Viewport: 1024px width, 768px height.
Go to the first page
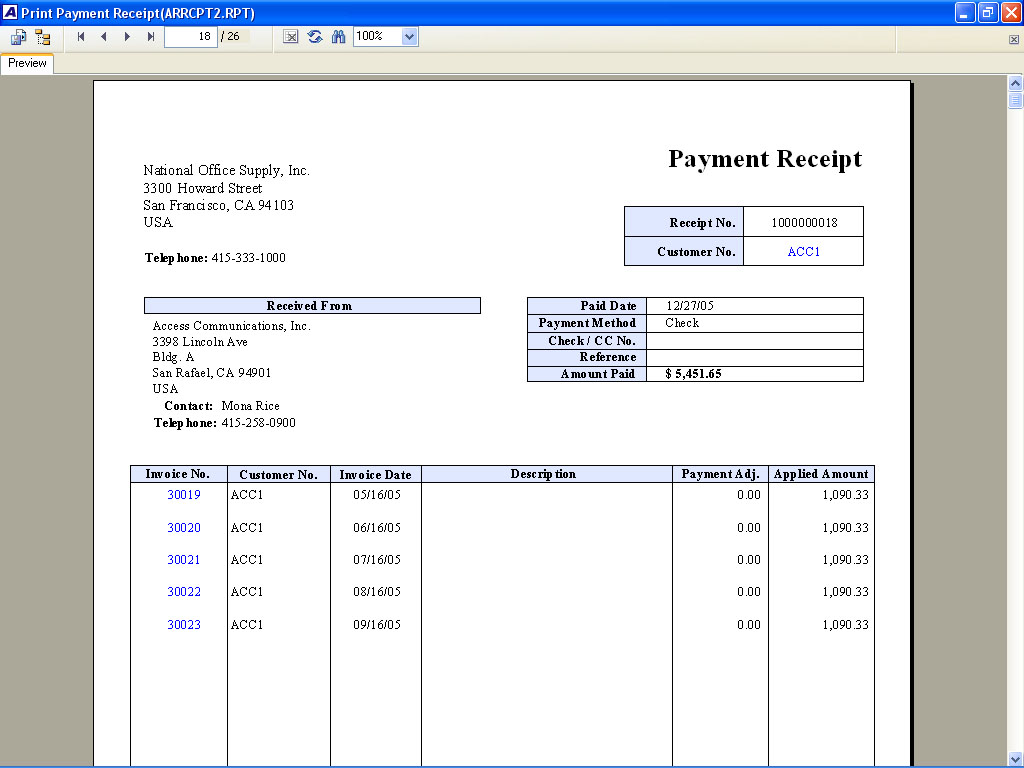[x=81, y=37]
